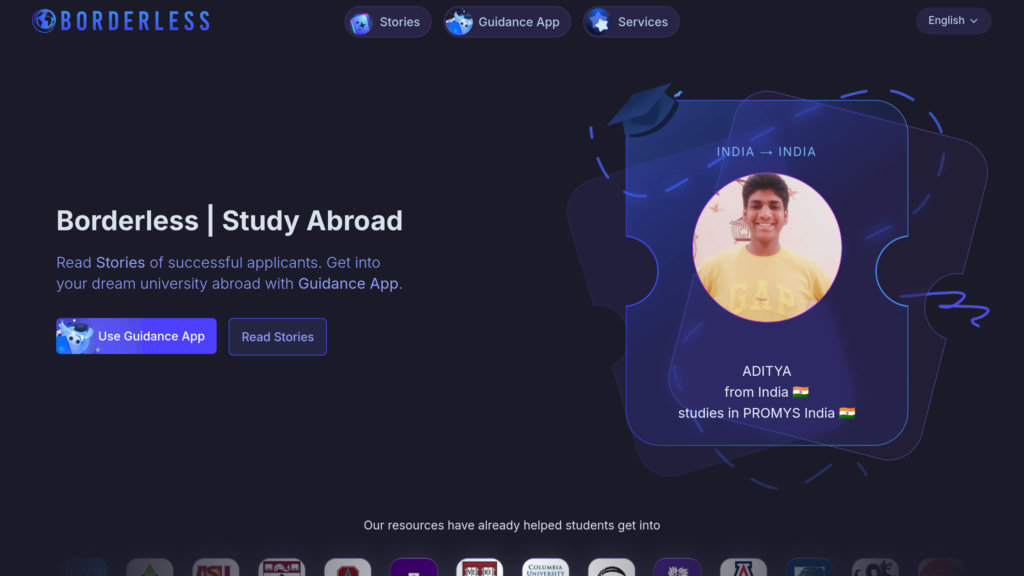Click the Harvard crest logo

[x=479, y=568]
